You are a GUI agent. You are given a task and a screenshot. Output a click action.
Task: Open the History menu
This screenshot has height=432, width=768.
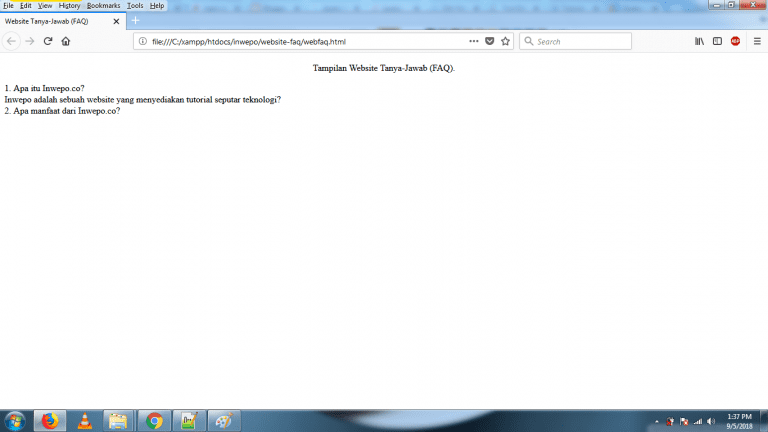pyautogui.click(x=69, y=6)
